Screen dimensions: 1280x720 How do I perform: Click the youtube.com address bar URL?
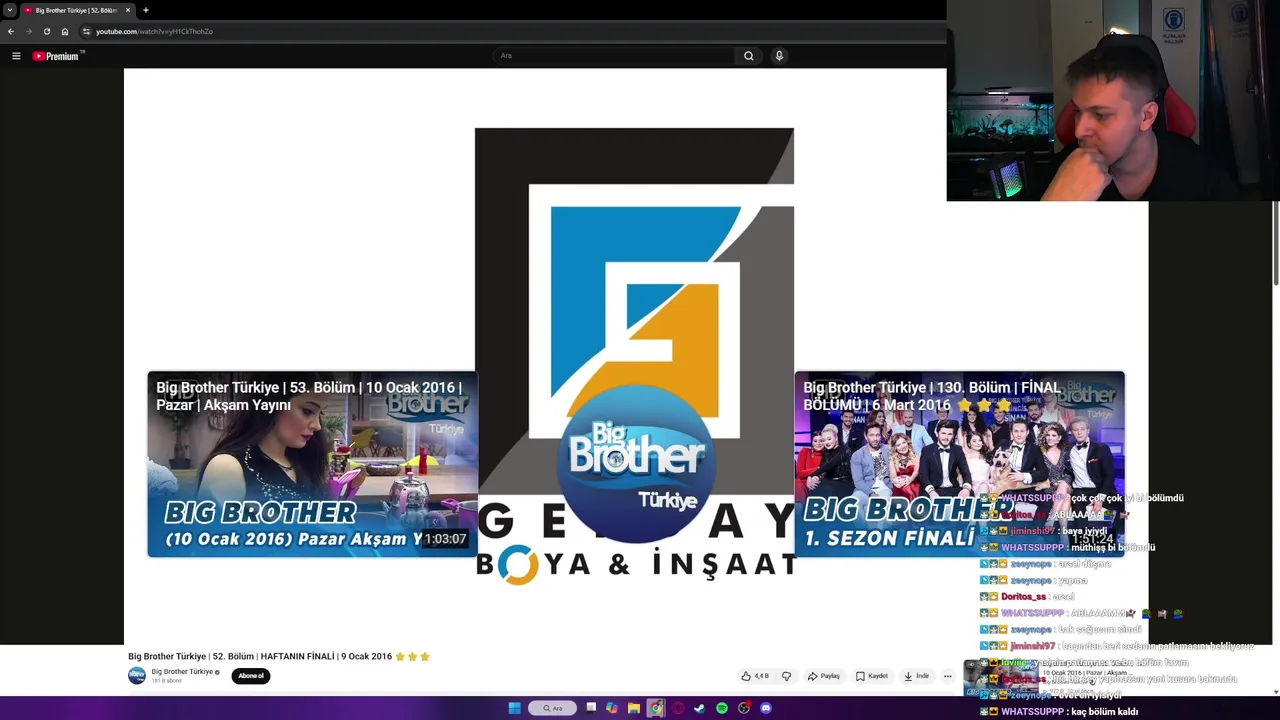click(x=154, y=31)
